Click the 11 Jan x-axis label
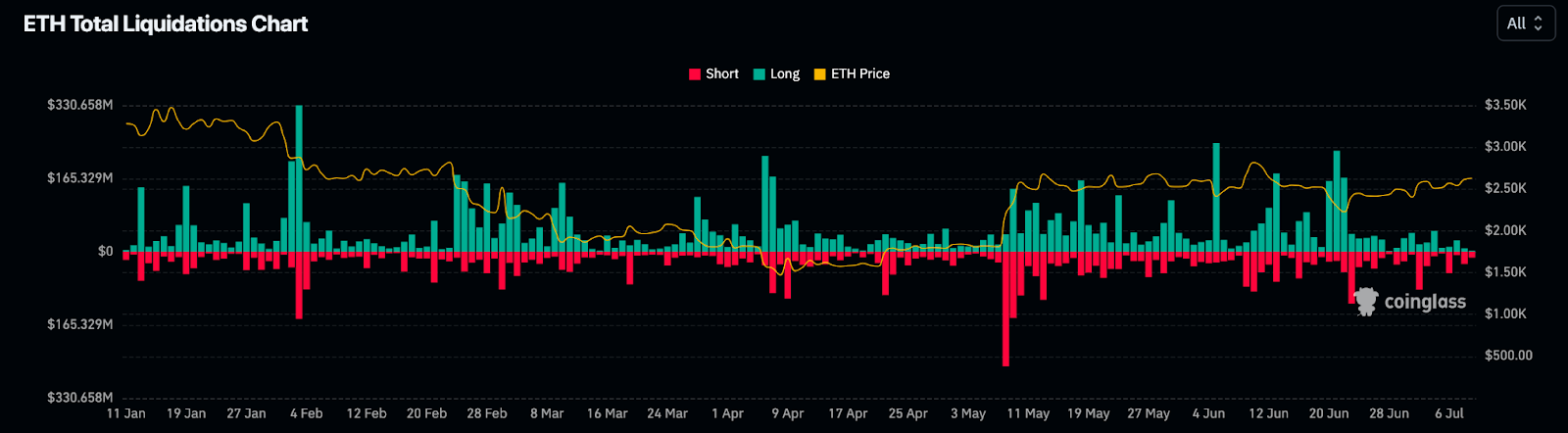The image size is (1568, 433). 125,413
